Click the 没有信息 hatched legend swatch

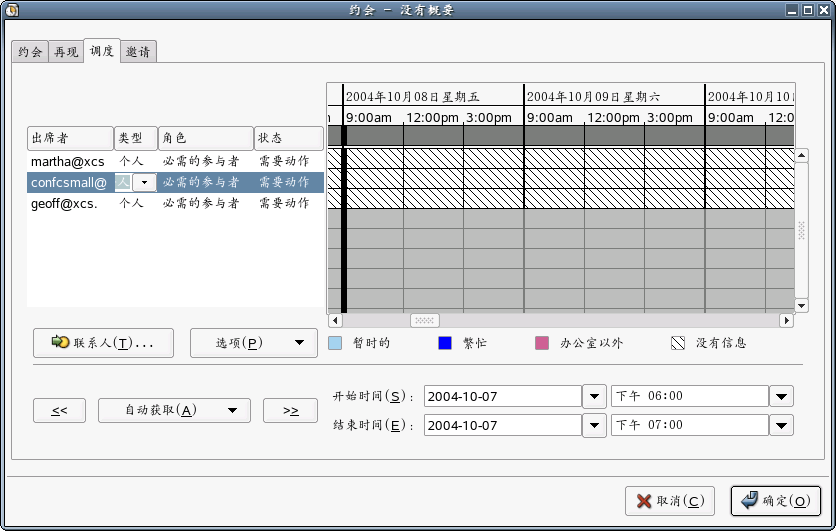[678, 343]
